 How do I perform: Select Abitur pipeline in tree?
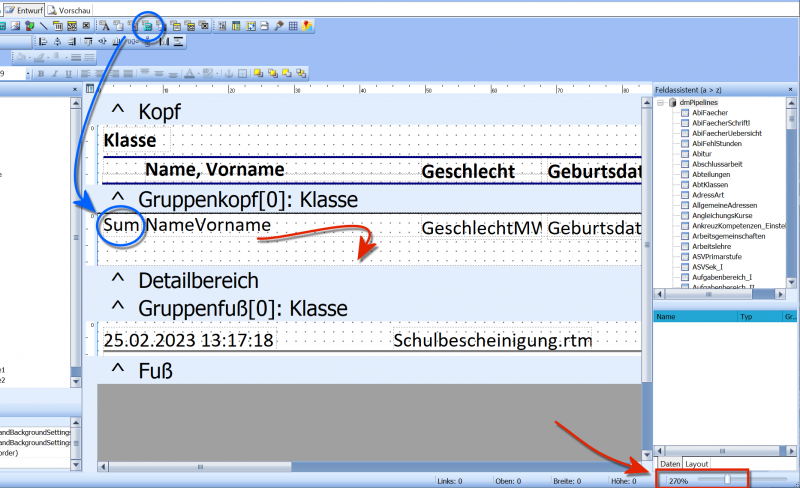pos(702,154)
